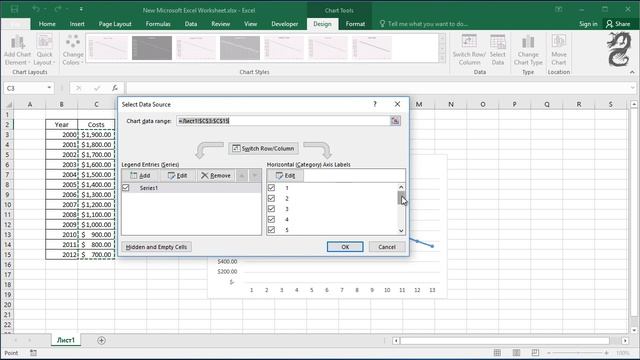Click the Year header cell

pos(62,124)
